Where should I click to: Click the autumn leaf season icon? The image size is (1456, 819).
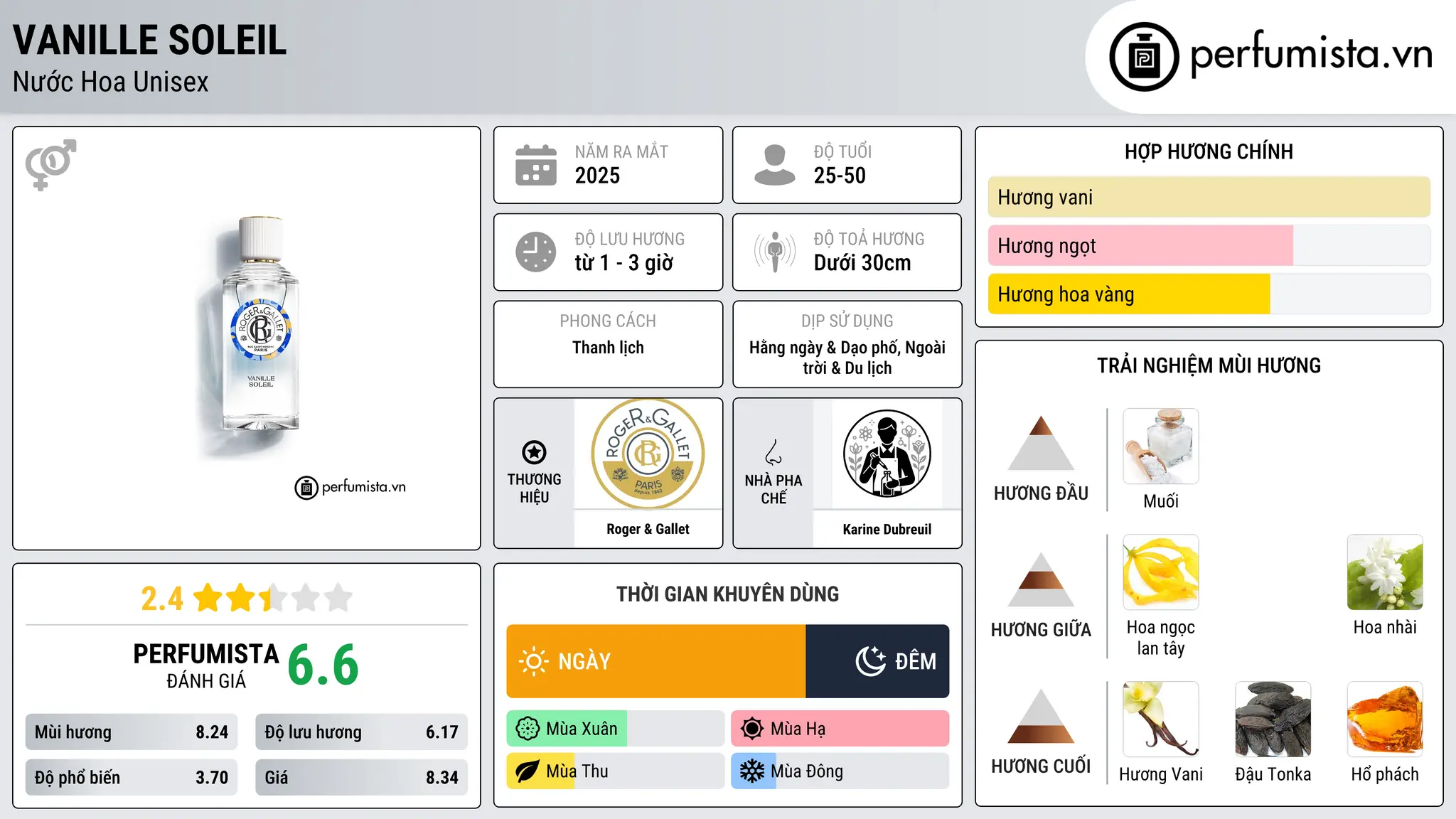528,771
